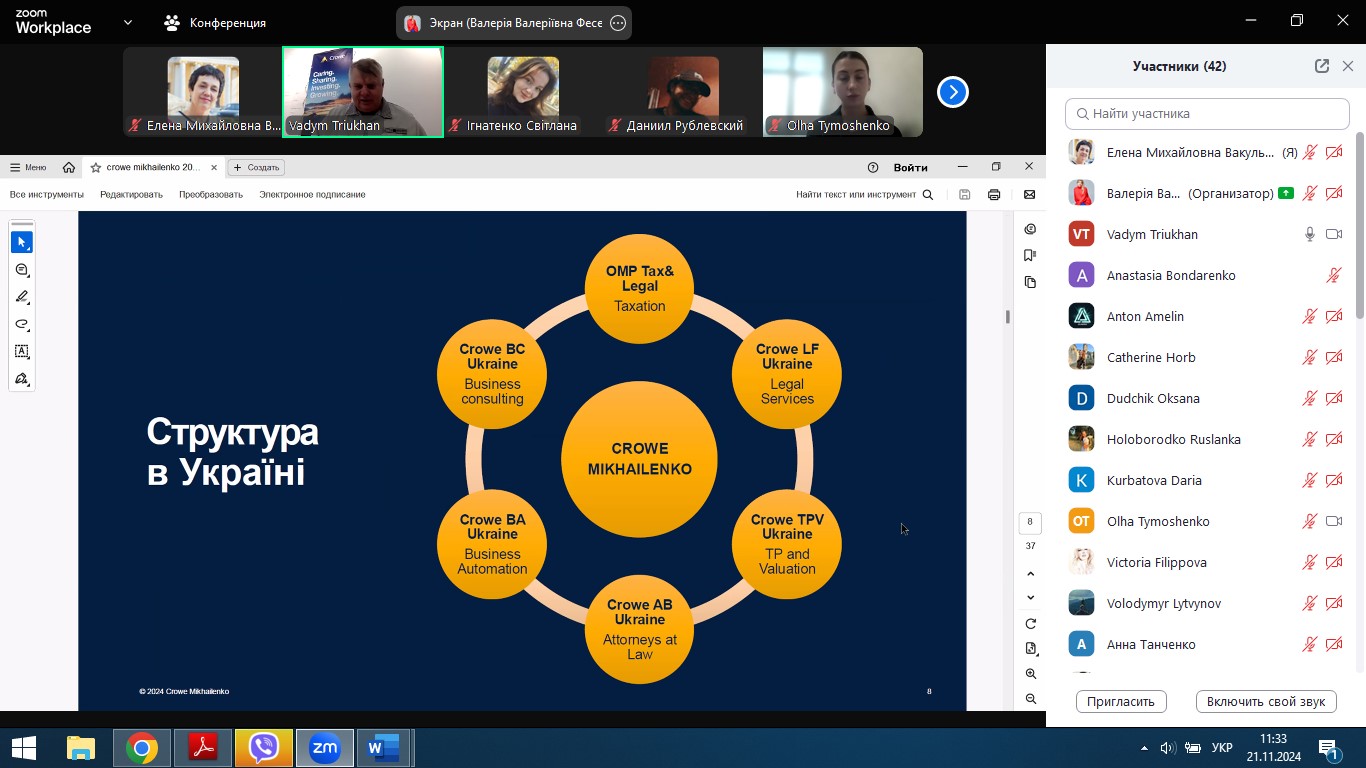The width and height of the screenshot is (1366, 768).
Task: Pop out the Zoom participants panel
Action: tap(1322, 66)
